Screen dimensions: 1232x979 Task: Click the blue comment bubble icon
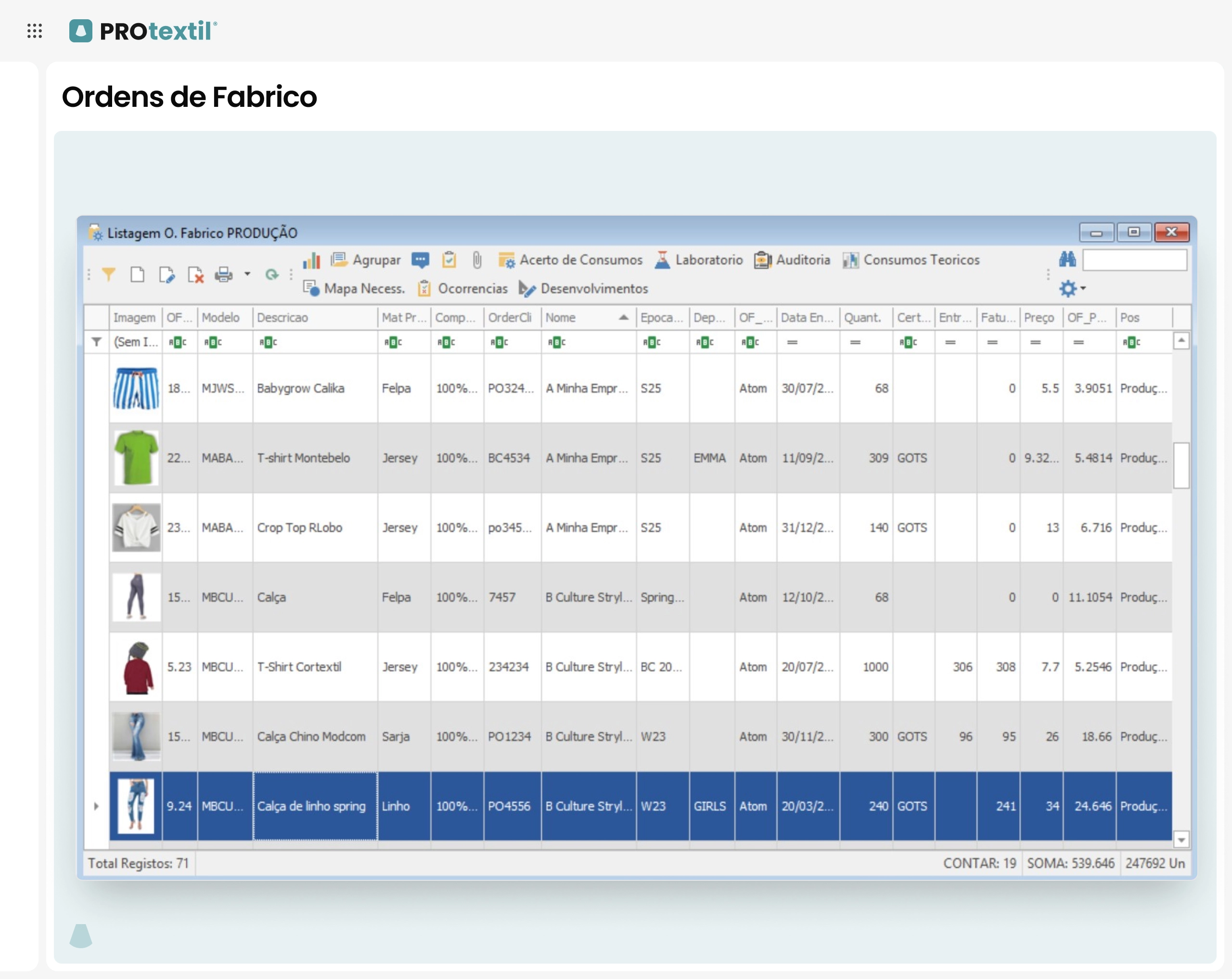(420, 260)
